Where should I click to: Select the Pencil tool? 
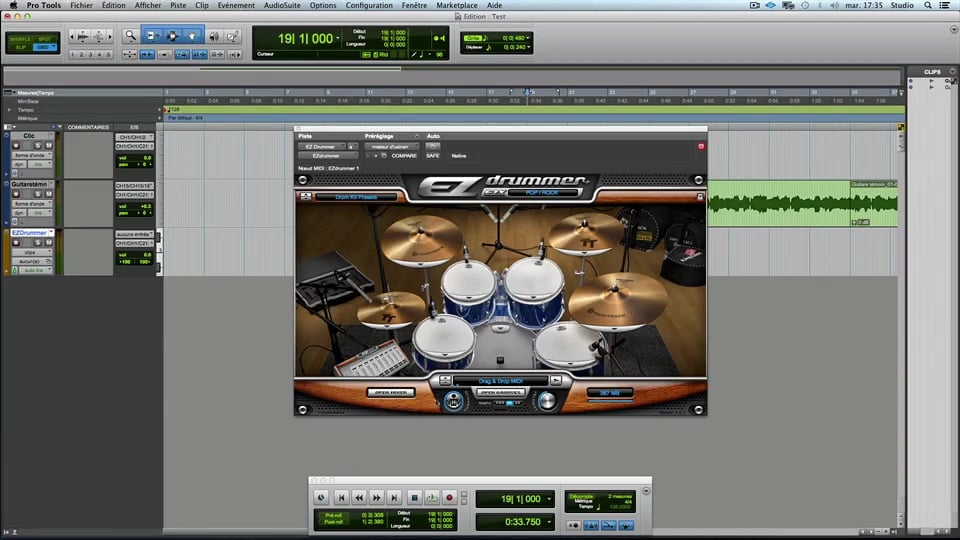233,37
